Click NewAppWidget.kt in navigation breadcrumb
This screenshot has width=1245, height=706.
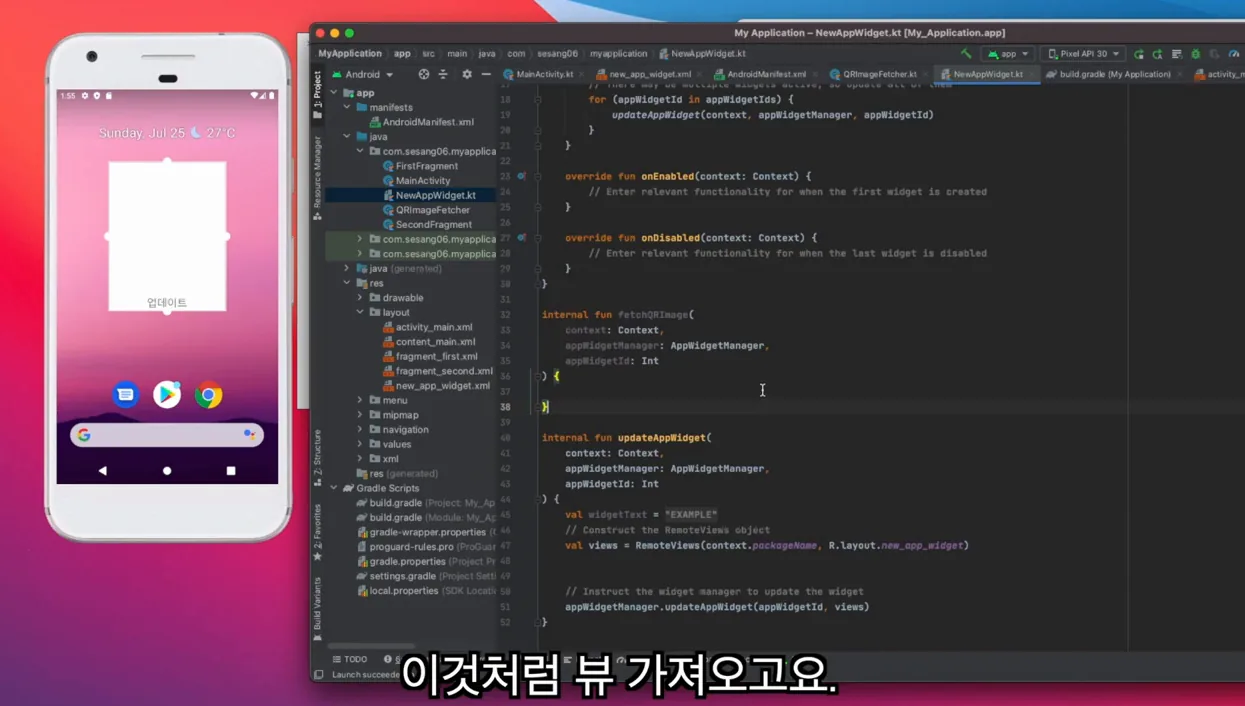(702, 54)
